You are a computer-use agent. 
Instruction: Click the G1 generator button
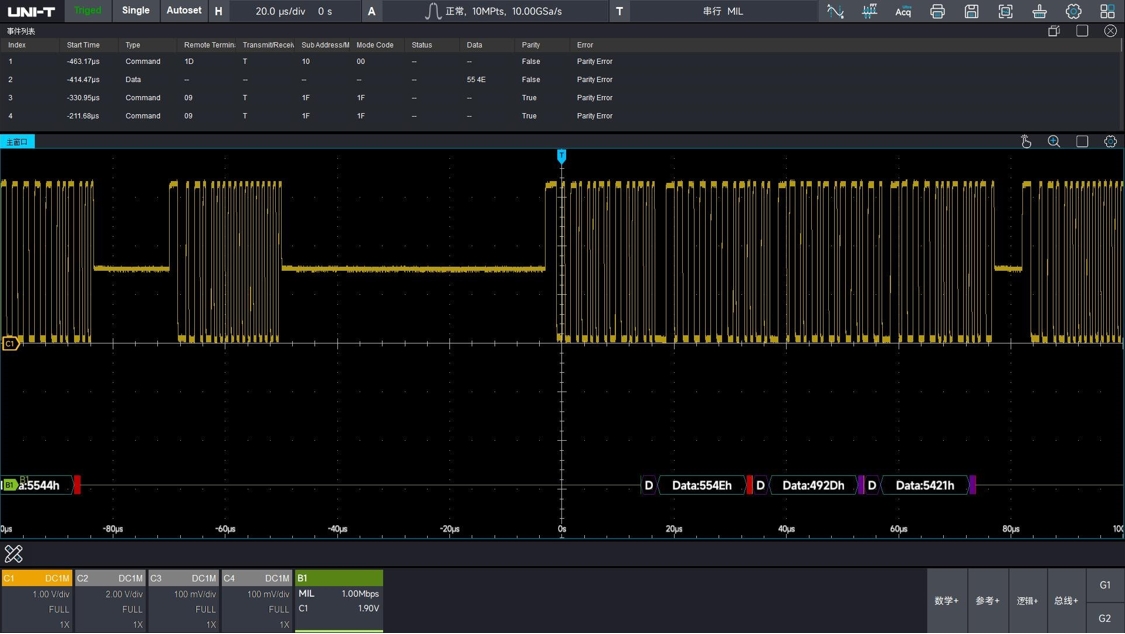click(x=1105, y=585)
